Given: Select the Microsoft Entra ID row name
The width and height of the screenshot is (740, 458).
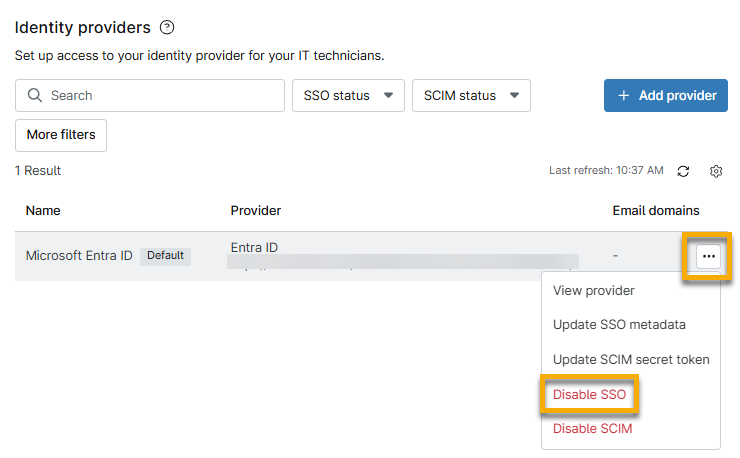Looking at the screenshot, I should pos(79,256).
